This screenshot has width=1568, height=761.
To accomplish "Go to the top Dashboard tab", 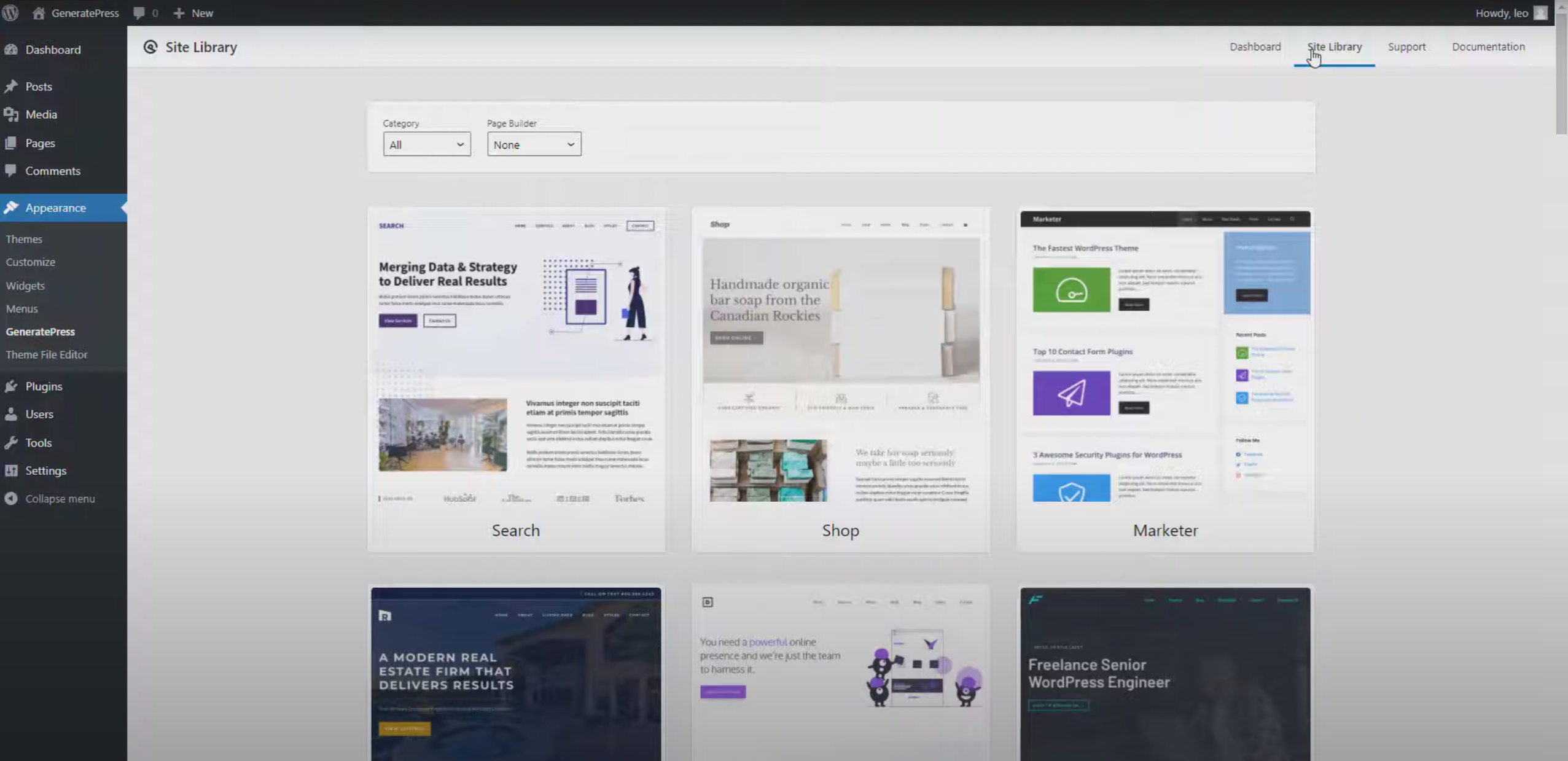I will click(x=1255, y=47).
